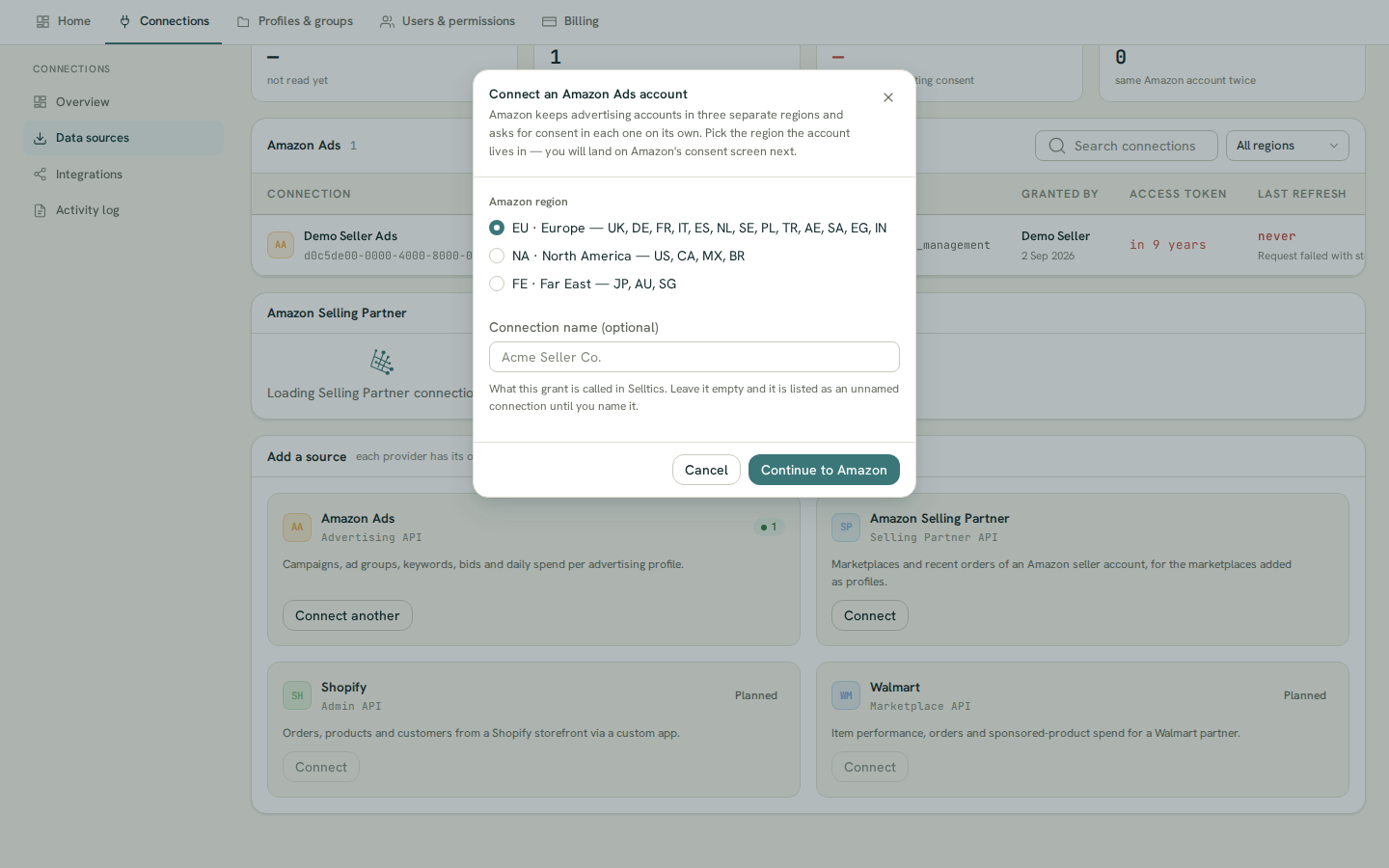Click the Demo Seller Ads connection name
The width and height of the screenshot is (1389, 868).
tap(350, 236)
